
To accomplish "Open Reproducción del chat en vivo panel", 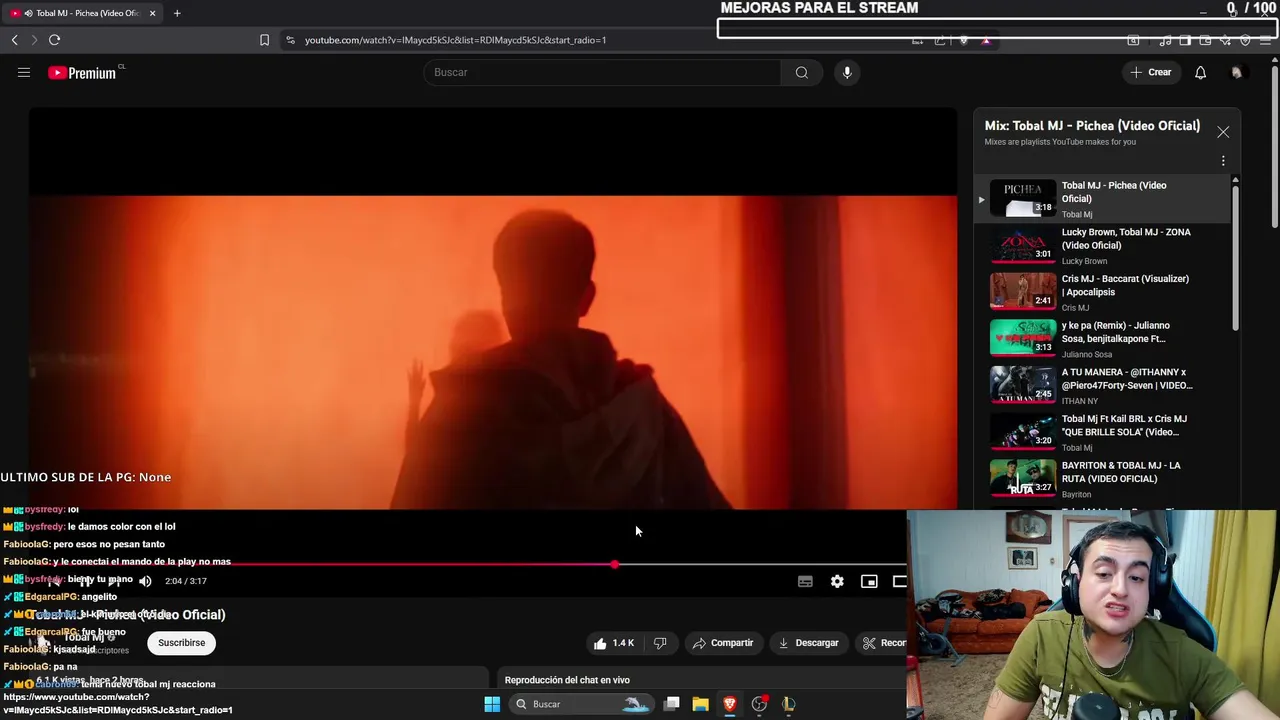I will coord(567,680).
